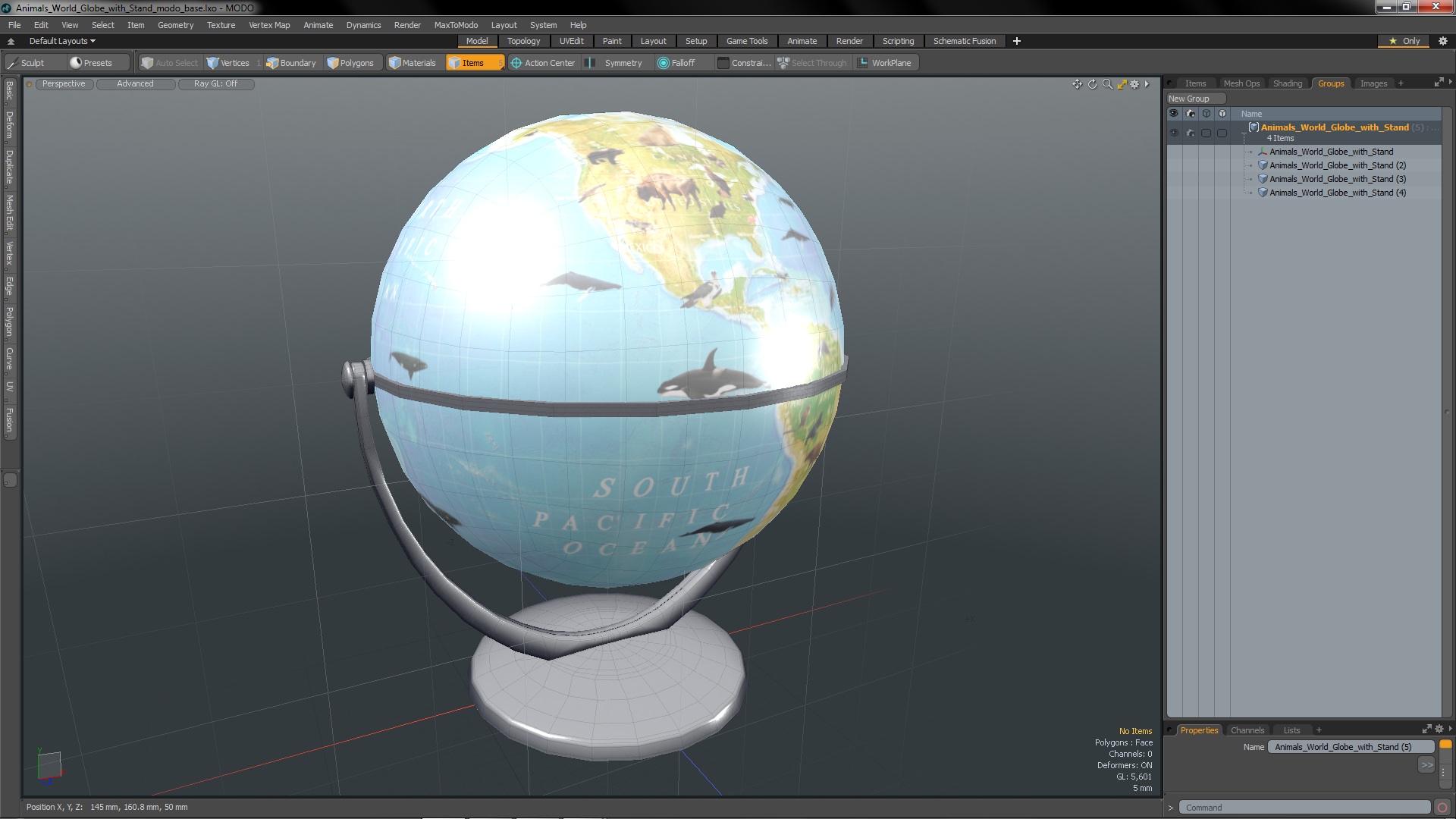Add a new panel tab after Images
Screen dimensions: 1456x819
(x=1401, y=83)
